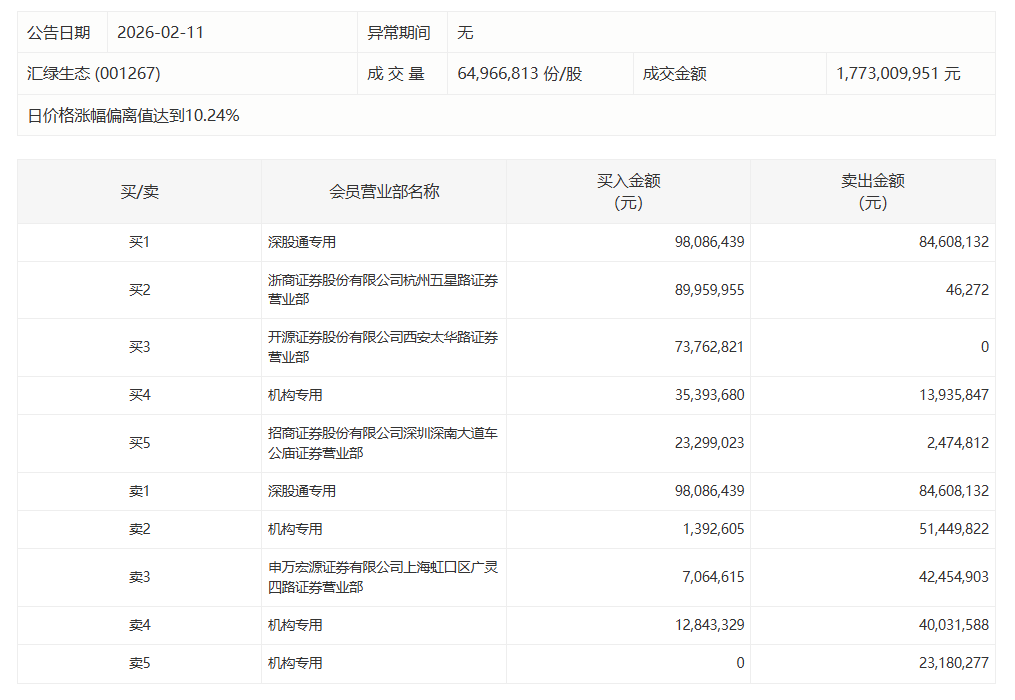Click the 买入金额 column header
Image resolution: width=1015 pixels, height=700 pixels.
628,191
